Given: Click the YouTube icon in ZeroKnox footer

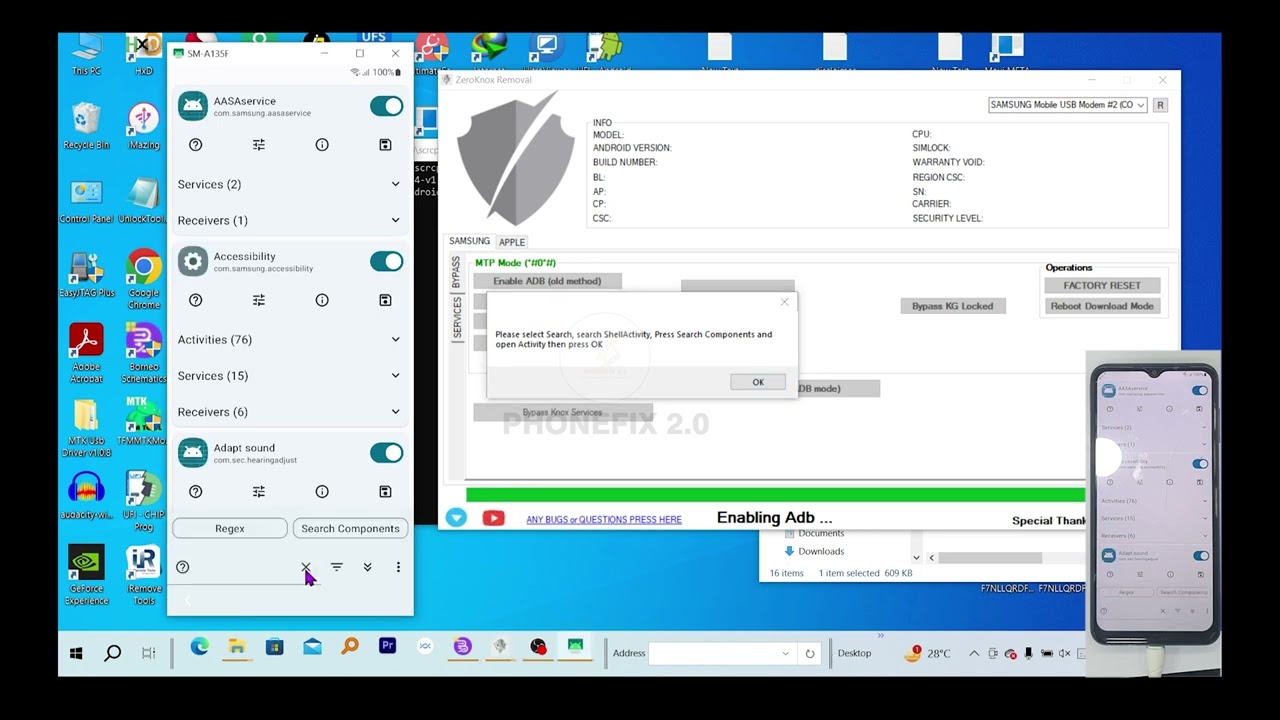Looking at the screenshot, I should tap(493, 517).
